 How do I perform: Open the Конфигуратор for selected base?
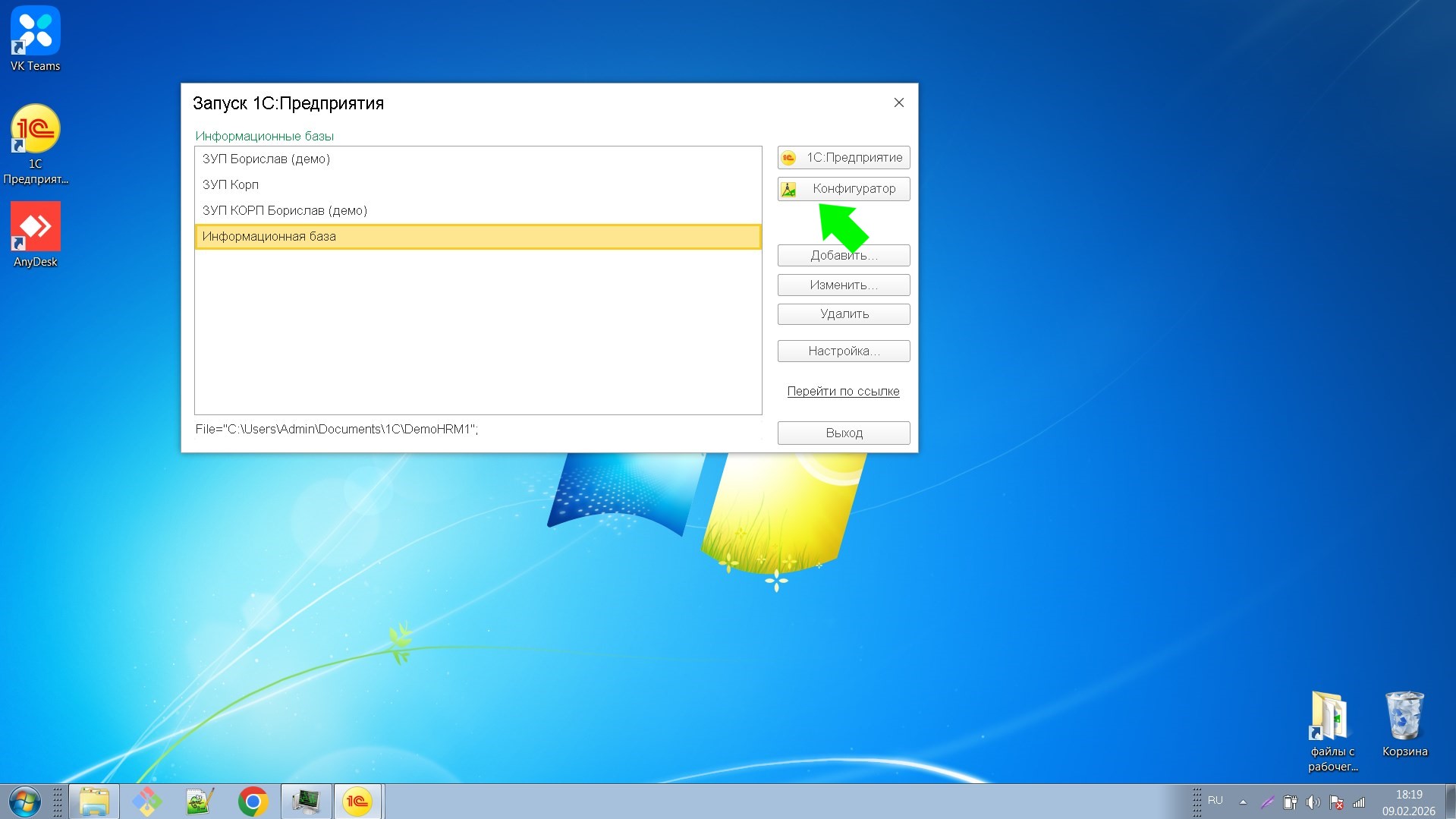pyautogui.click(x=843, y=189)
